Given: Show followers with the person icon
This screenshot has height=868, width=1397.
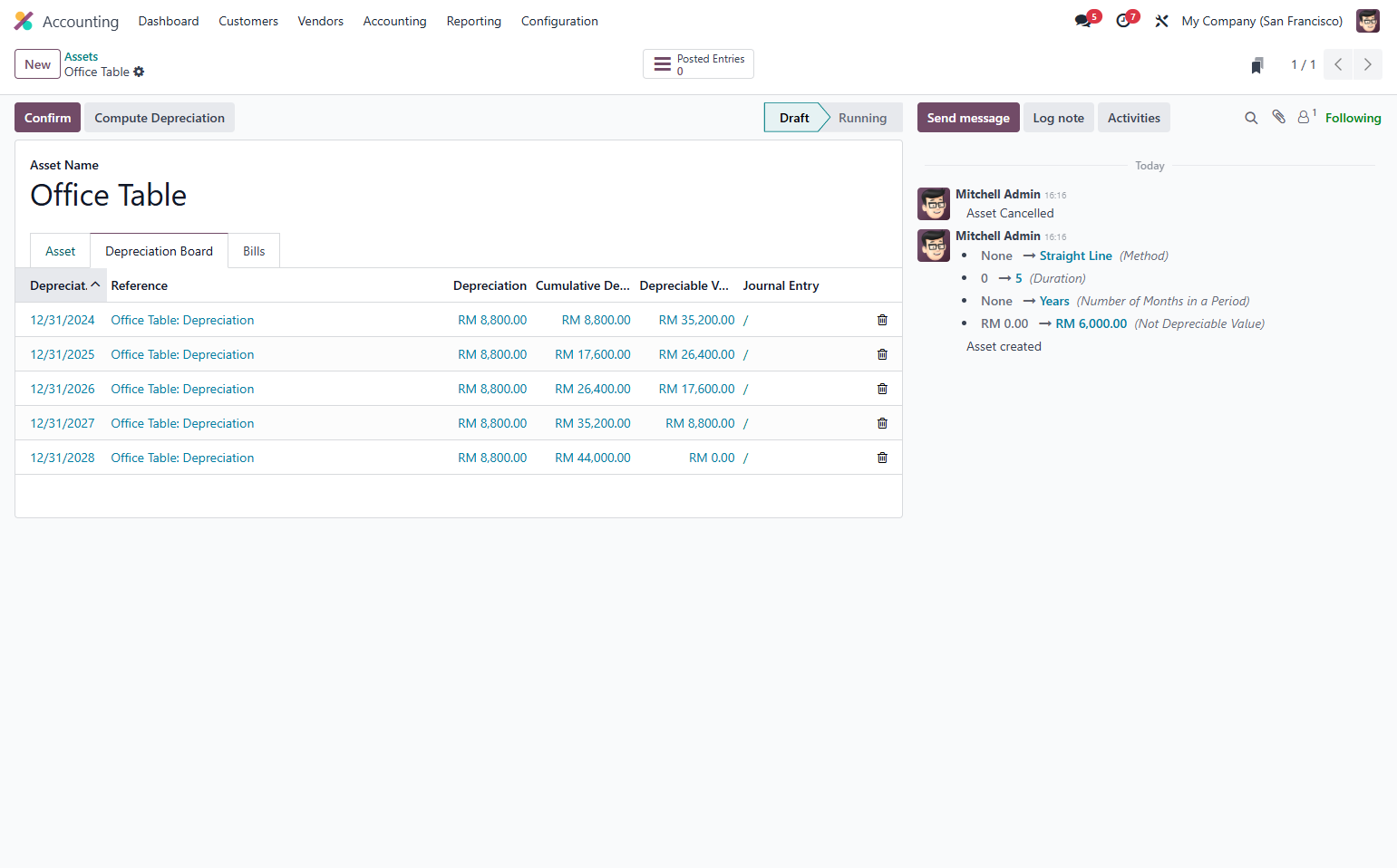Looking at the screenshot, I should [x=1305, y=117].
